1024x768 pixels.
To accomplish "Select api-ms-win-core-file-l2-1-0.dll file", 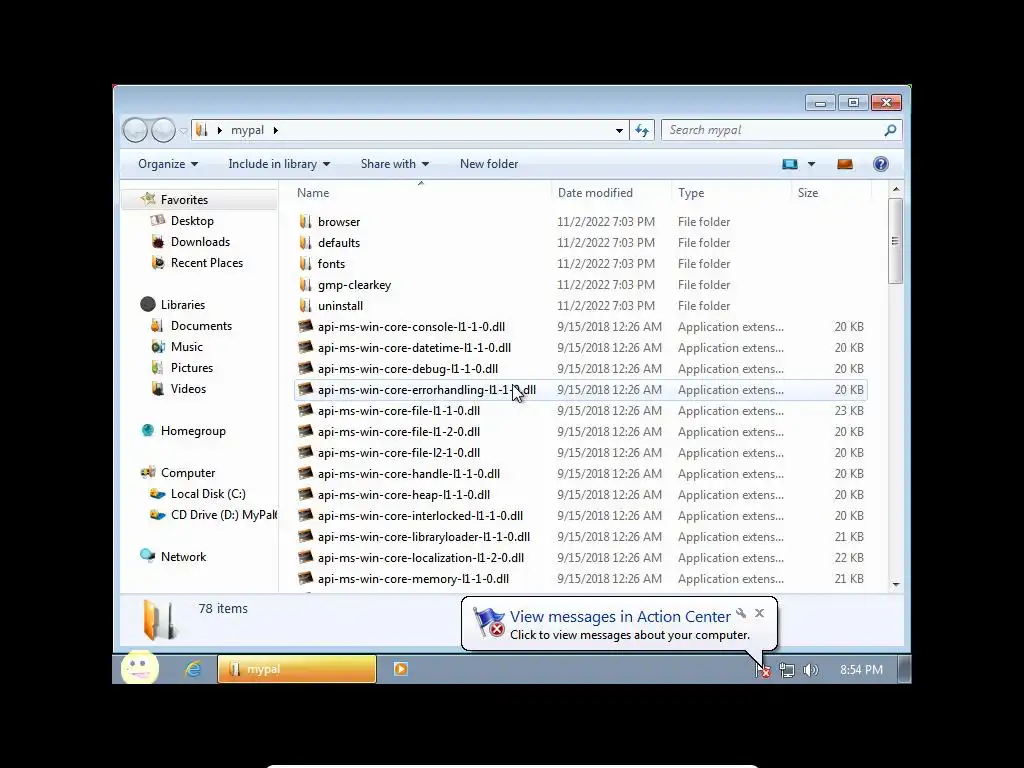I will coord(398,453).
